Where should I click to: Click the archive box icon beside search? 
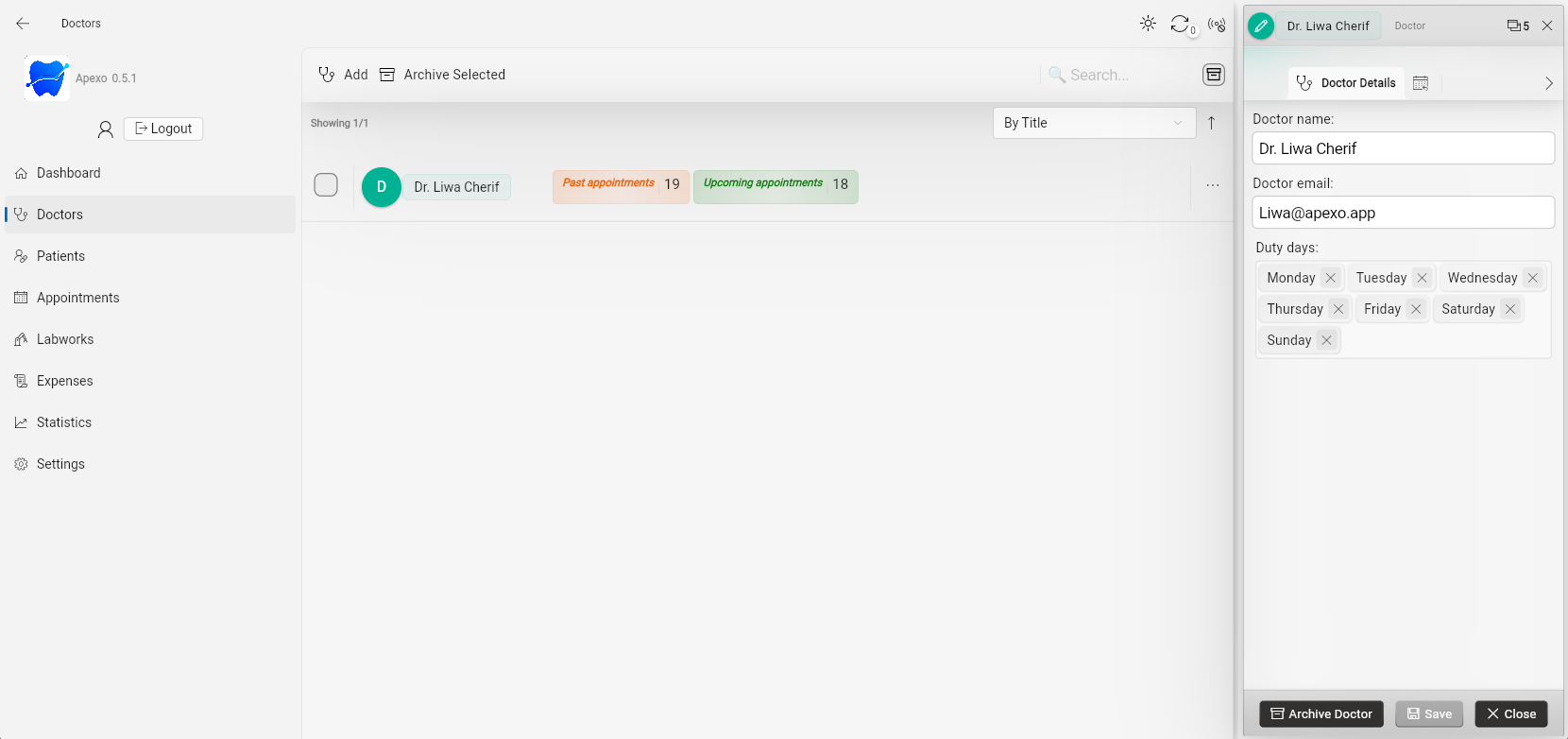point(1214,75)
